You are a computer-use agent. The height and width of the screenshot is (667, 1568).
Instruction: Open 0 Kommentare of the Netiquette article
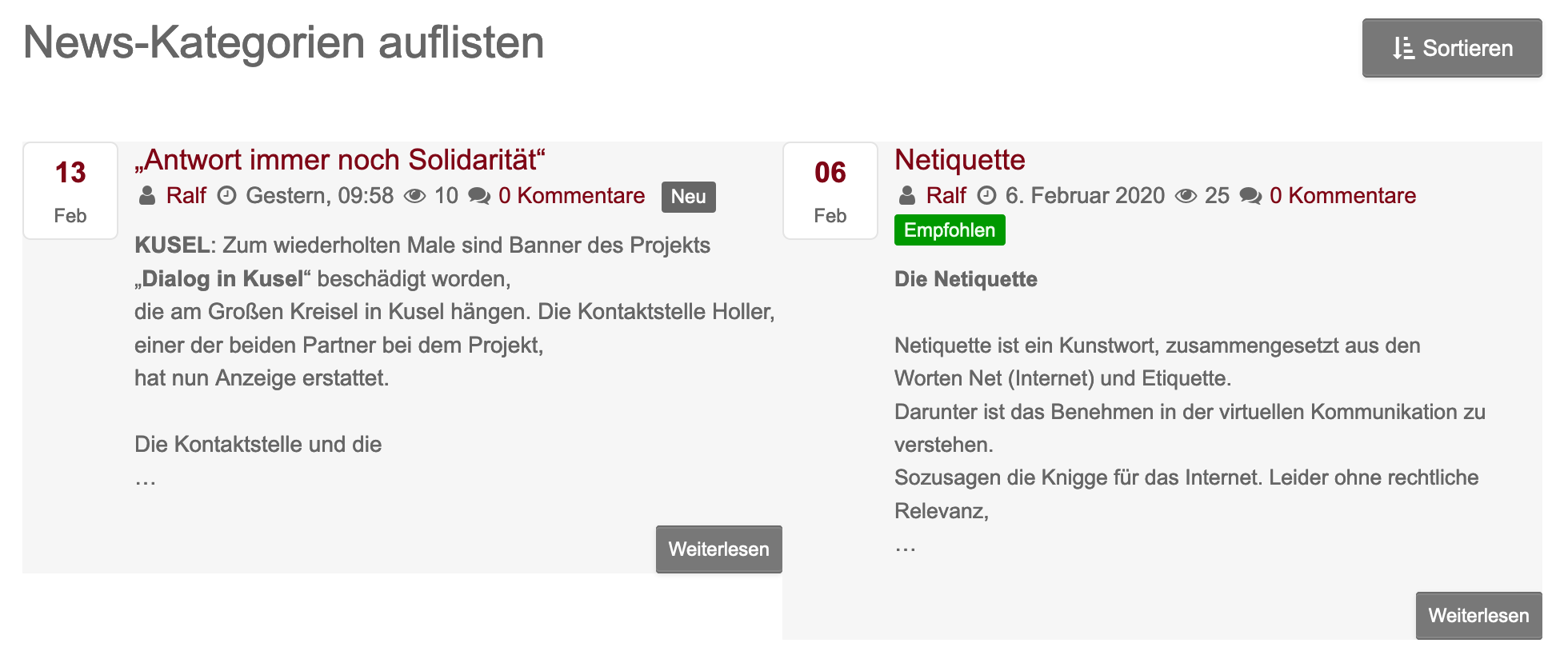1342,196
